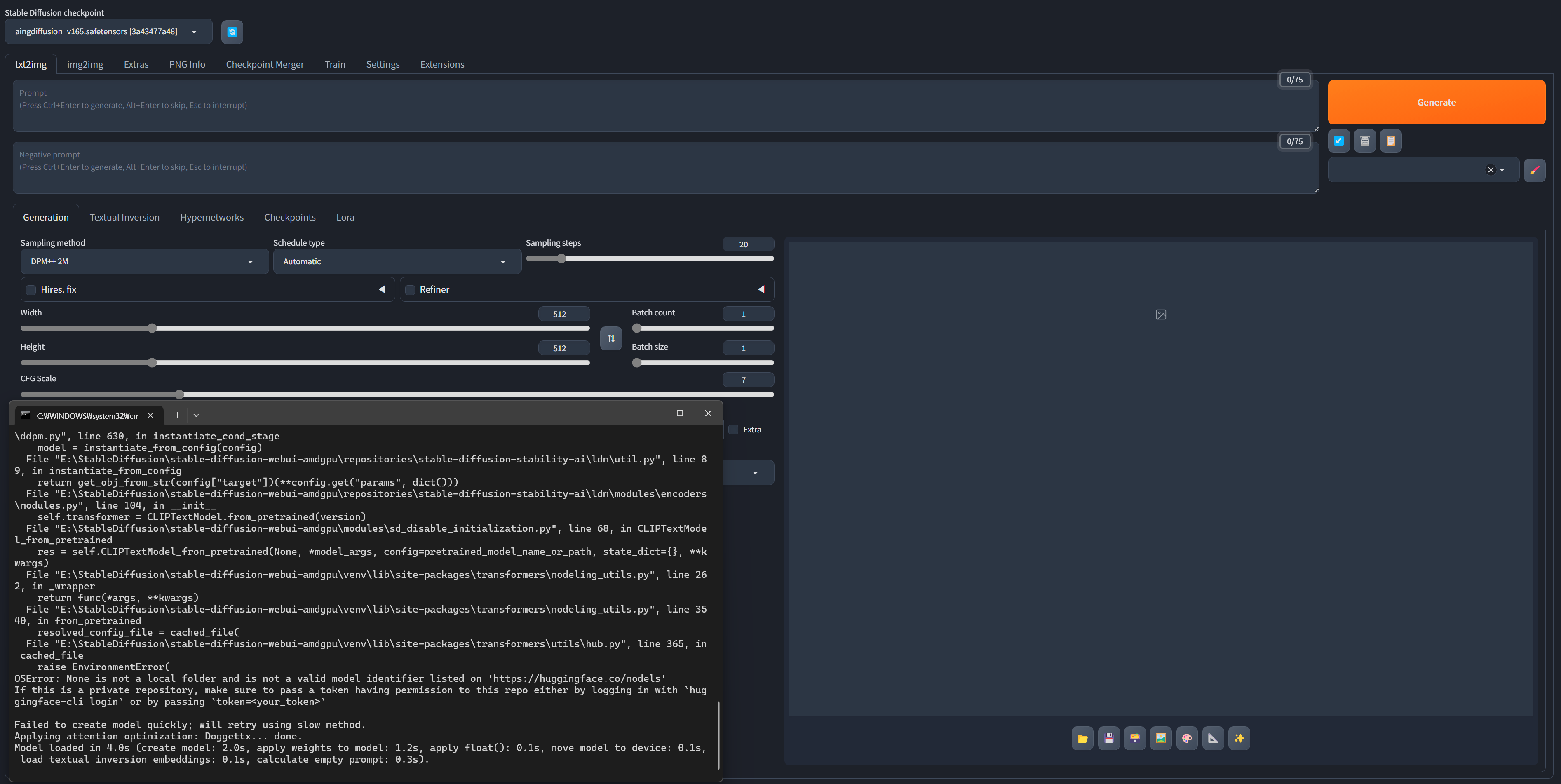Open a new terminal tab with plus
This screenshot has height=784, width=1561.
coord(177,415)
